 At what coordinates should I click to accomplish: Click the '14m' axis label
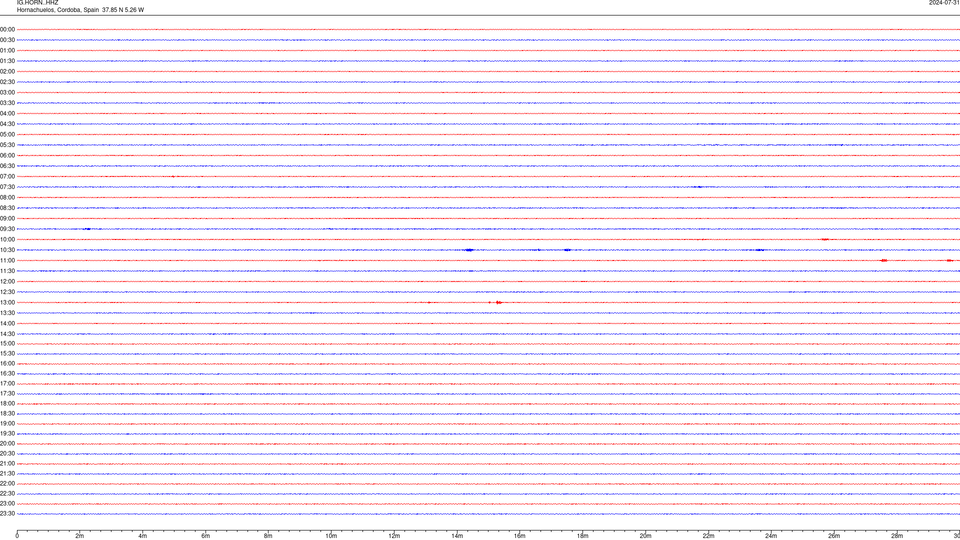pyautogui.click(x=457, y=536)
